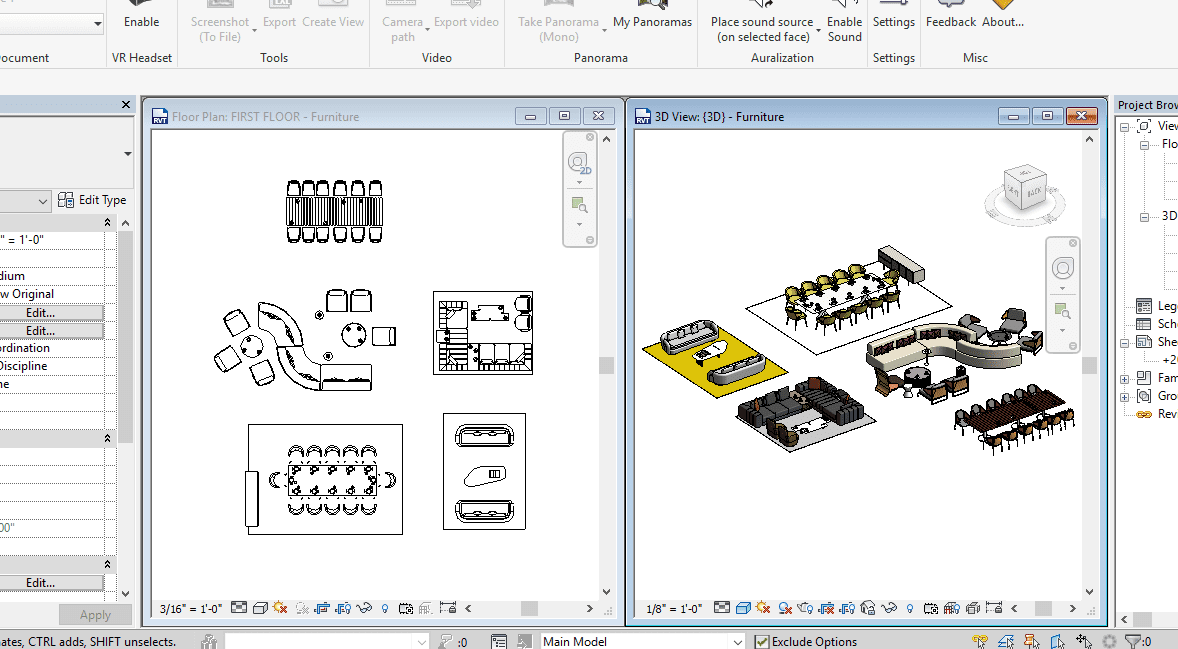1178x649 pixels.
Task: Toggle Shadows off in the 3D view bar
Action: (785, 608)
